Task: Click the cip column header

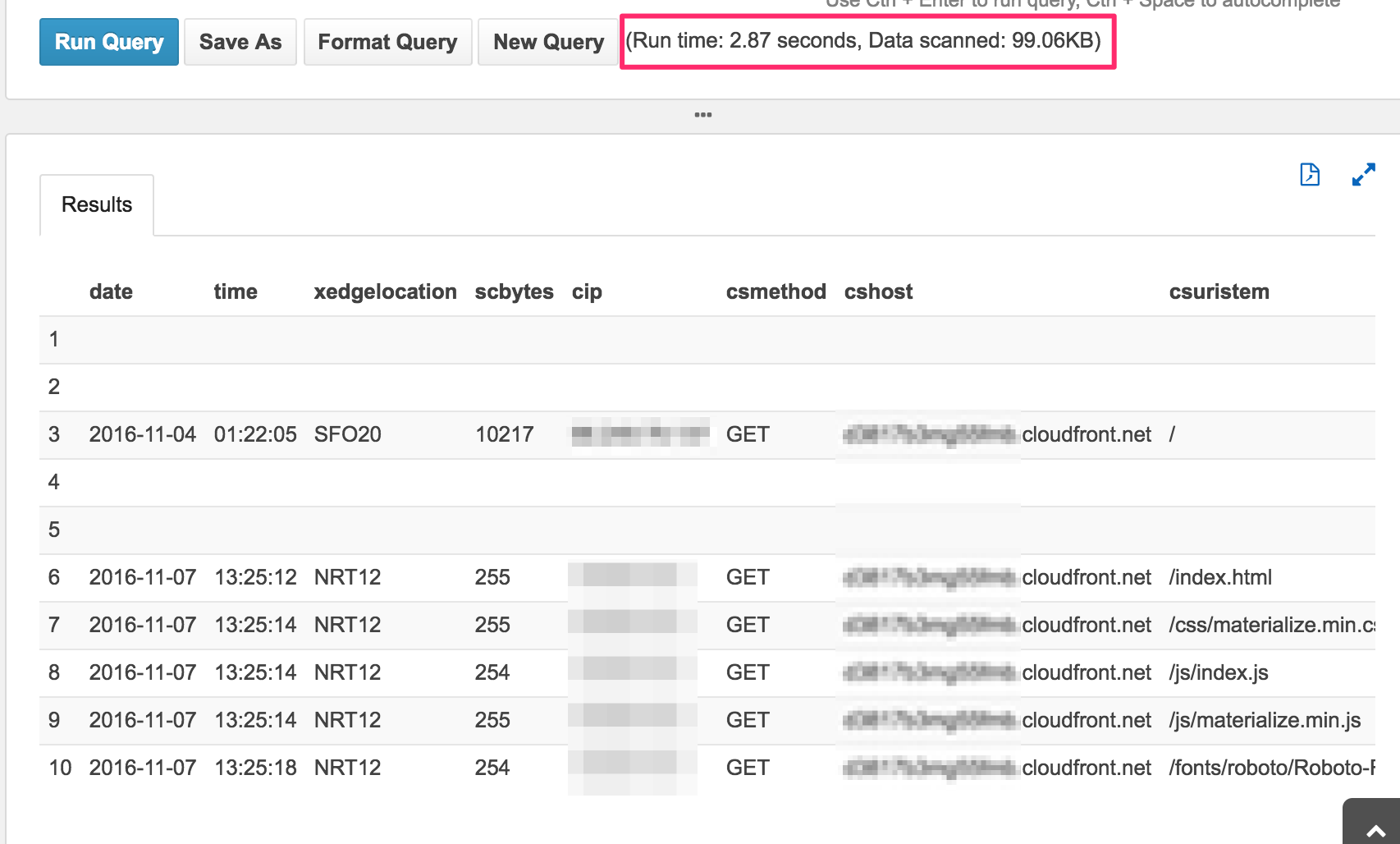Action: (x=587, y=291)
